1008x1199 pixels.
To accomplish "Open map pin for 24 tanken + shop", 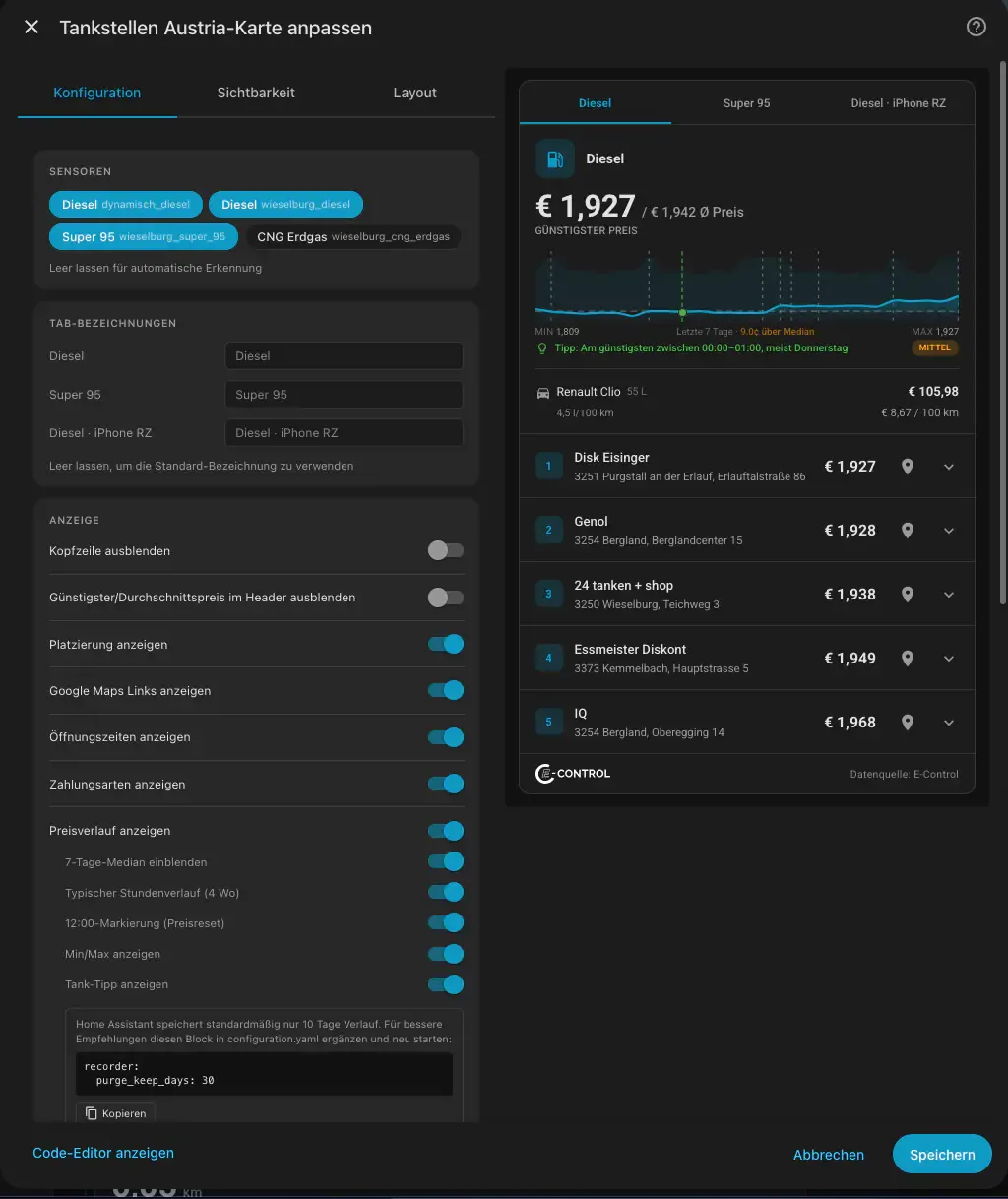I will (908, 595).
